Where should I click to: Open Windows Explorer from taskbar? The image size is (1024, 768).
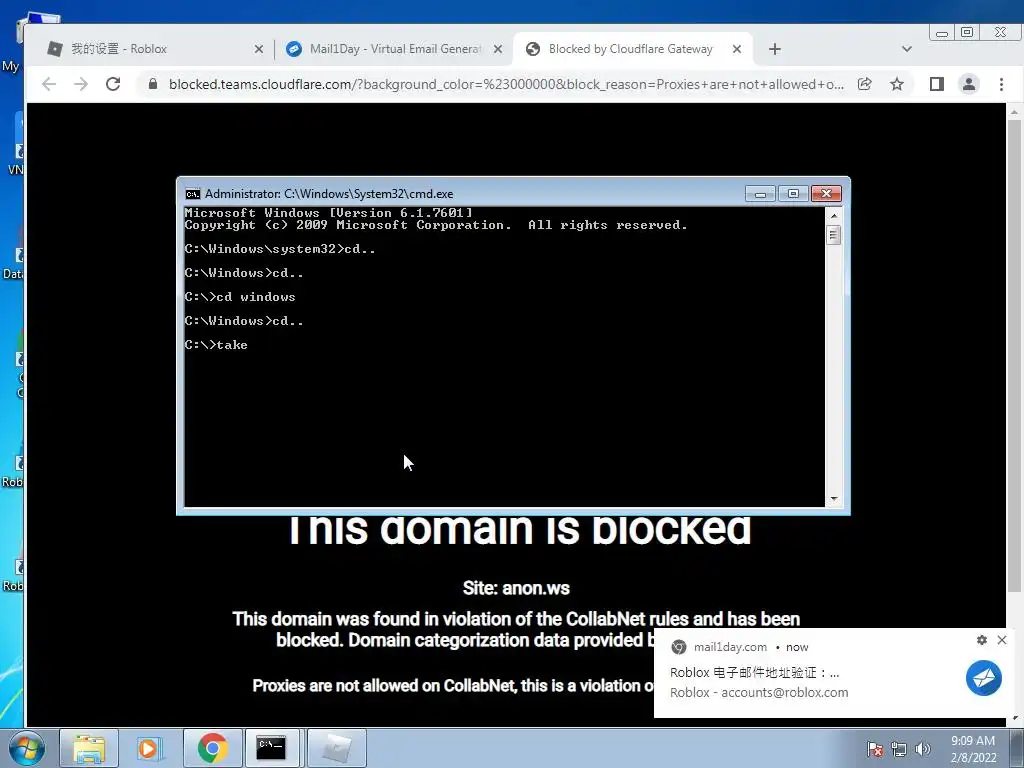(89, 748)
